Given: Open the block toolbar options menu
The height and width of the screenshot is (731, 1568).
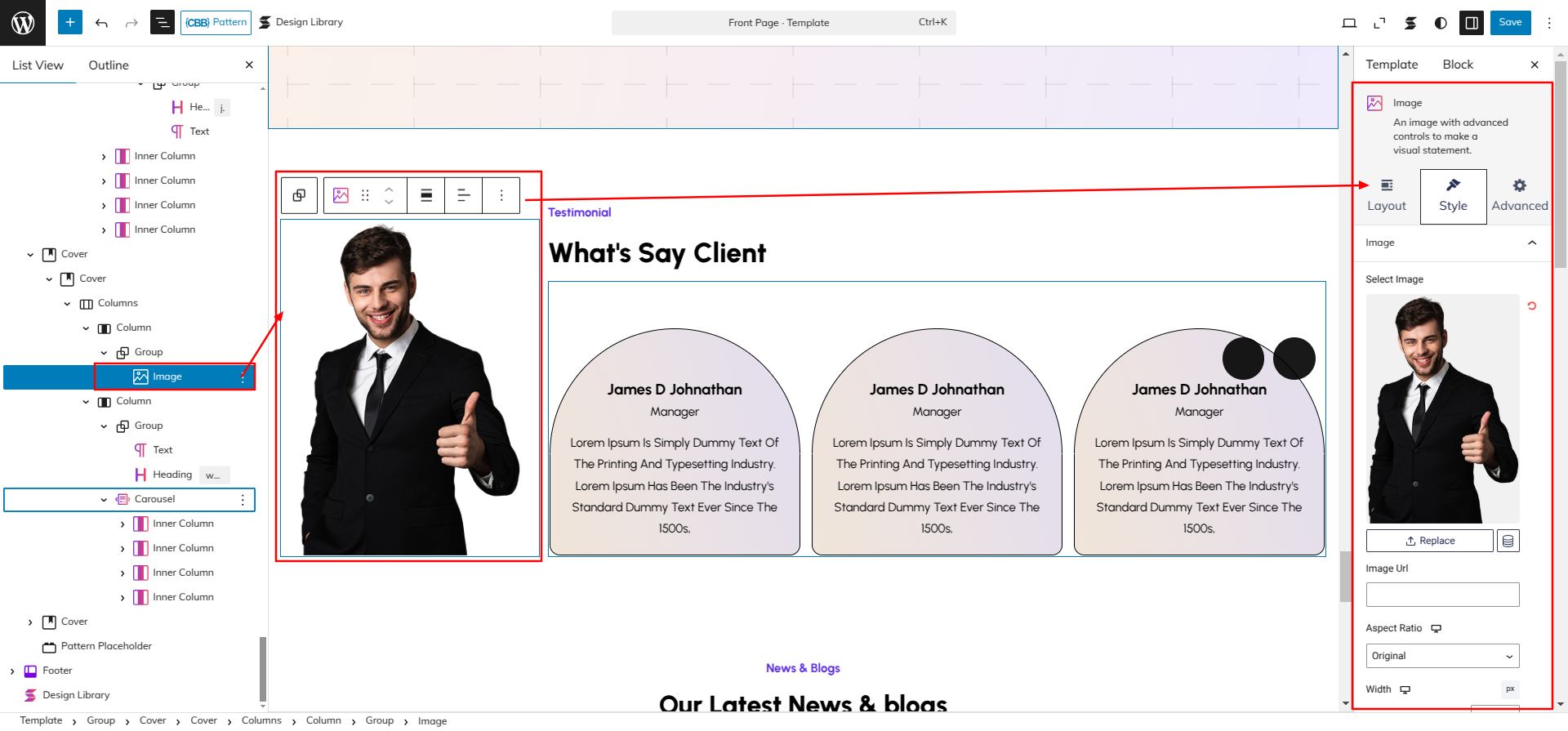Looking at the screenshot, I should tap(501, 195).
